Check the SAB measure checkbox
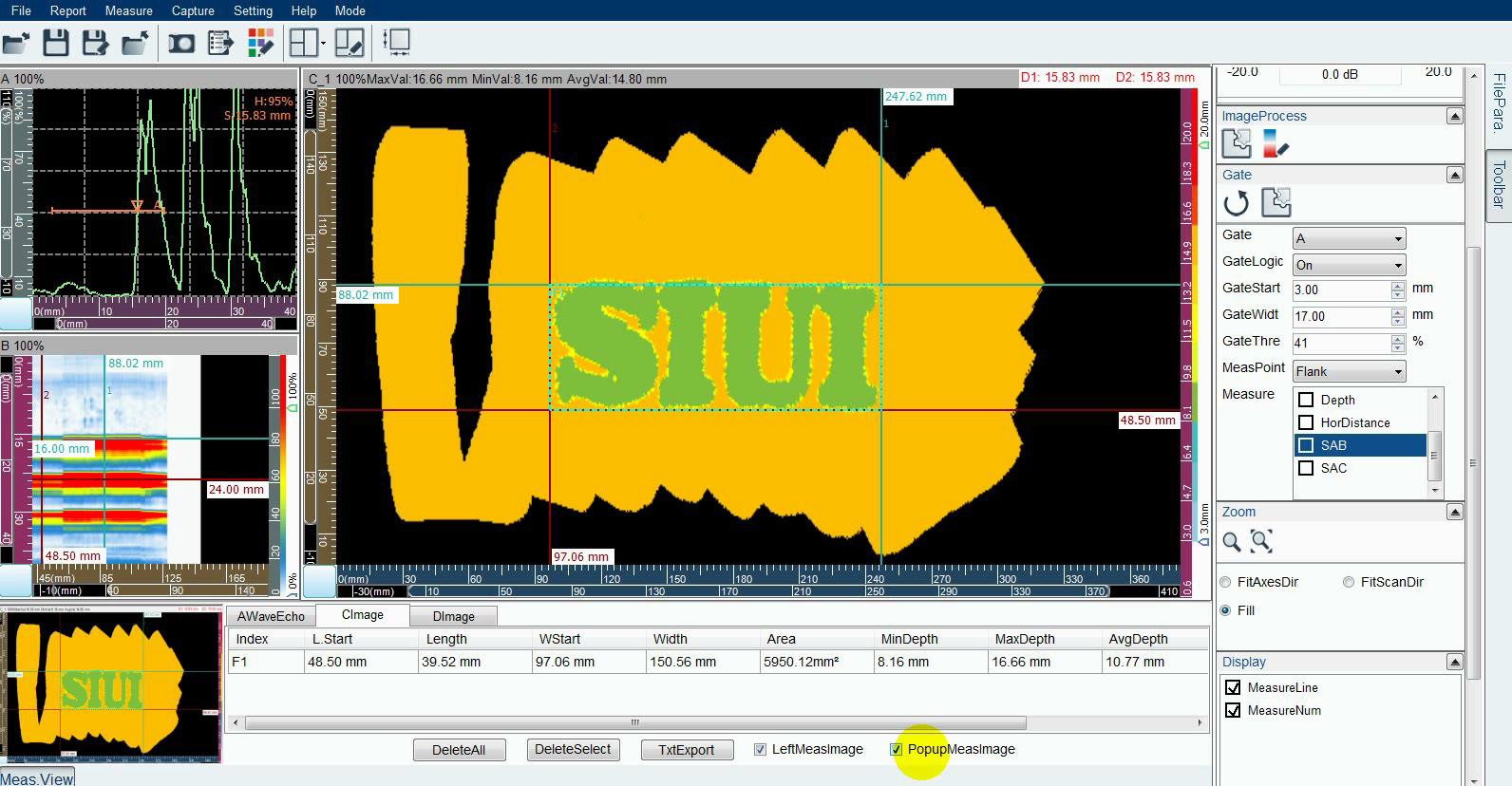 pyautogui.click(x=1306, y=445)
